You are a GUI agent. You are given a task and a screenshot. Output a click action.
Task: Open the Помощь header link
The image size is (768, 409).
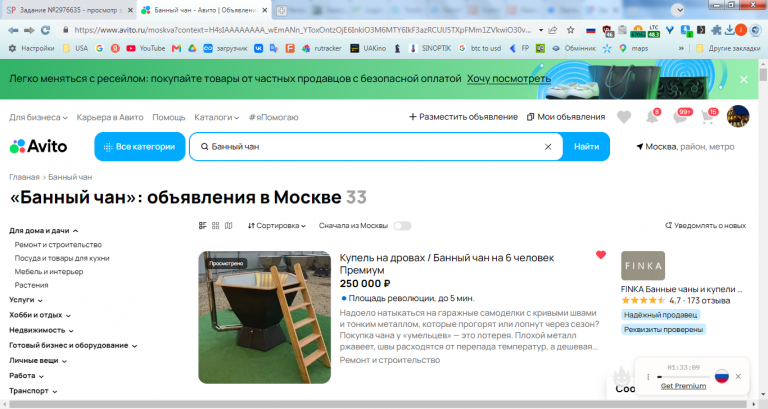[168, 118]
